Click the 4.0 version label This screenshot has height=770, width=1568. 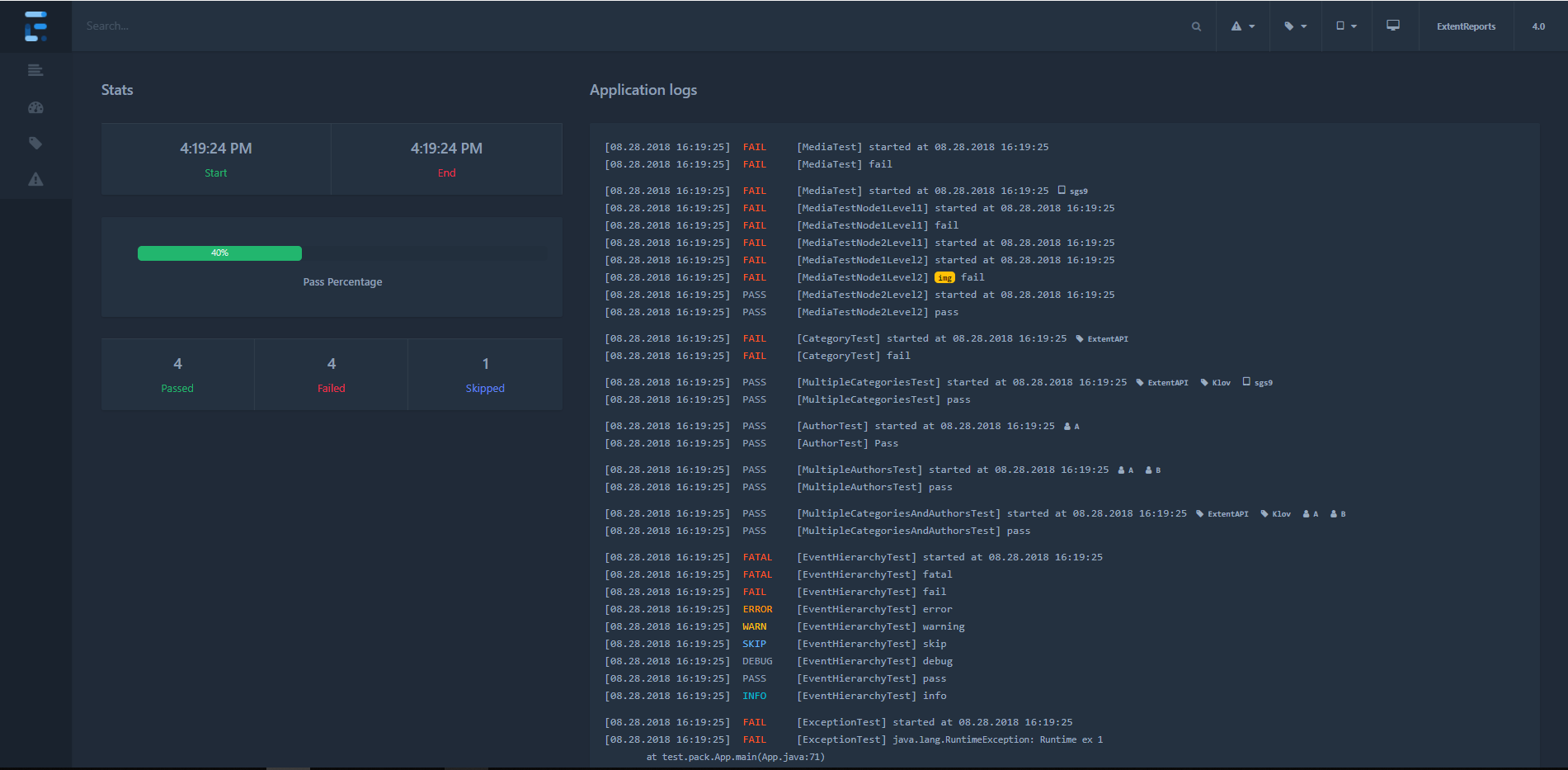point(1538,26)
